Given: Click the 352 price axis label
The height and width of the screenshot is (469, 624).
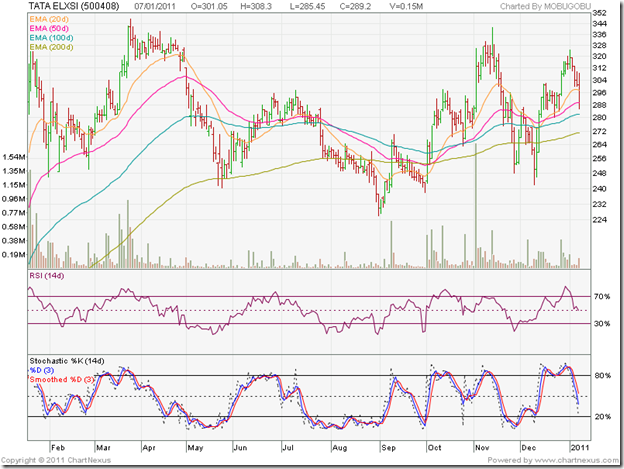Looking at the screenshot, I should coord(599,13).
